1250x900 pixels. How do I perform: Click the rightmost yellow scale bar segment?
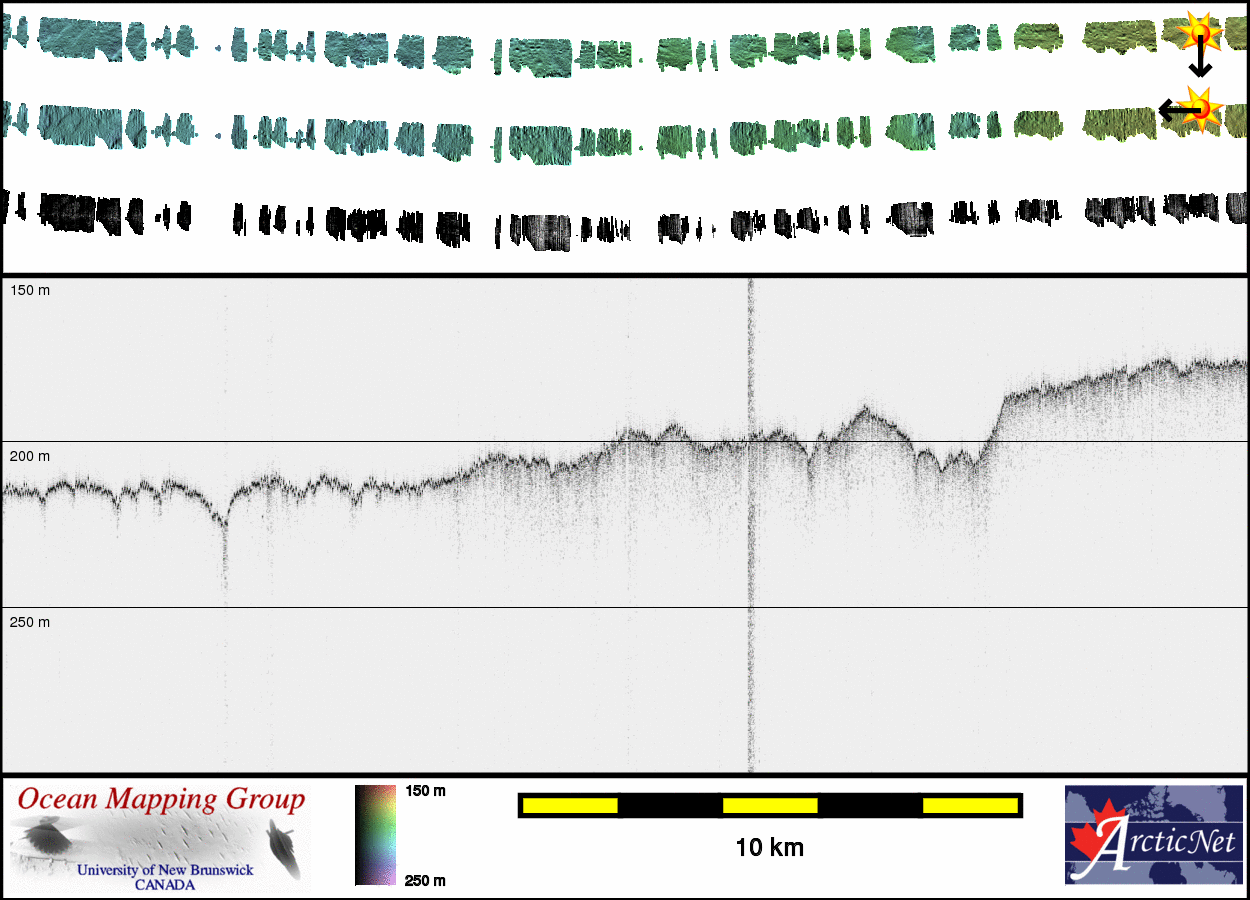tap(968, 805)
